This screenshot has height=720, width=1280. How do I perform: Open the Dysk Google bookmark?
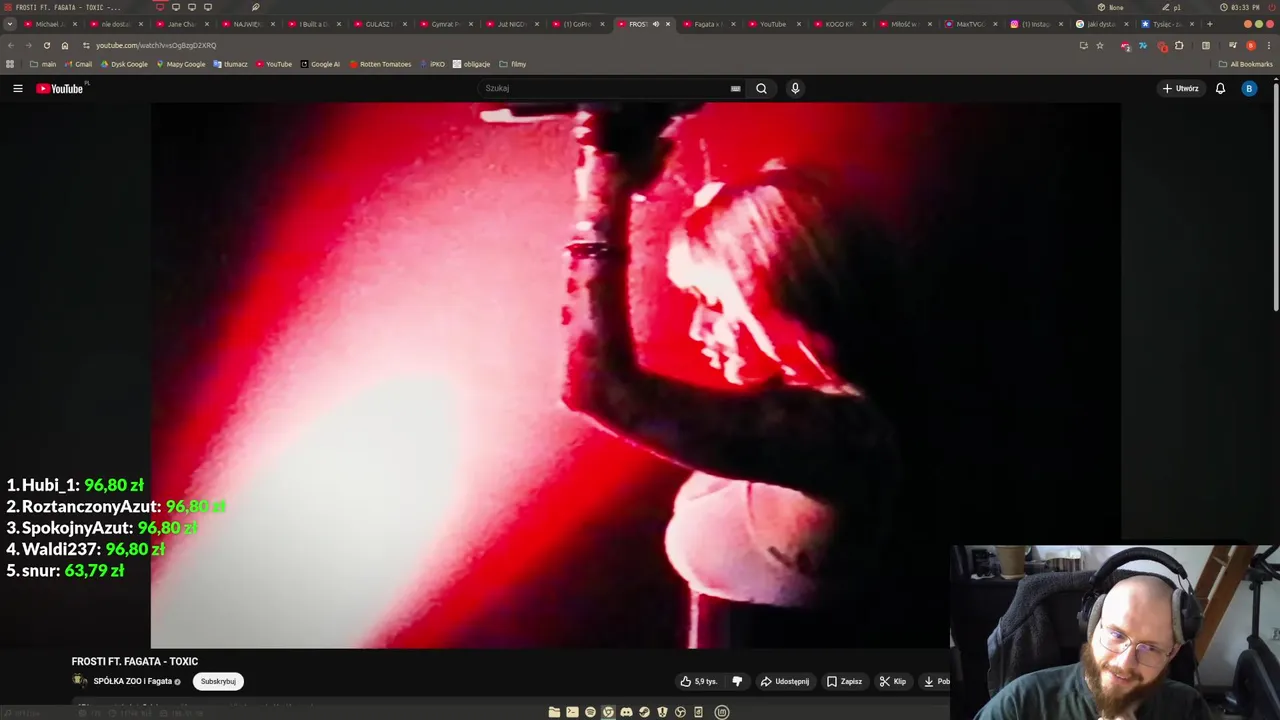point(124,64)
